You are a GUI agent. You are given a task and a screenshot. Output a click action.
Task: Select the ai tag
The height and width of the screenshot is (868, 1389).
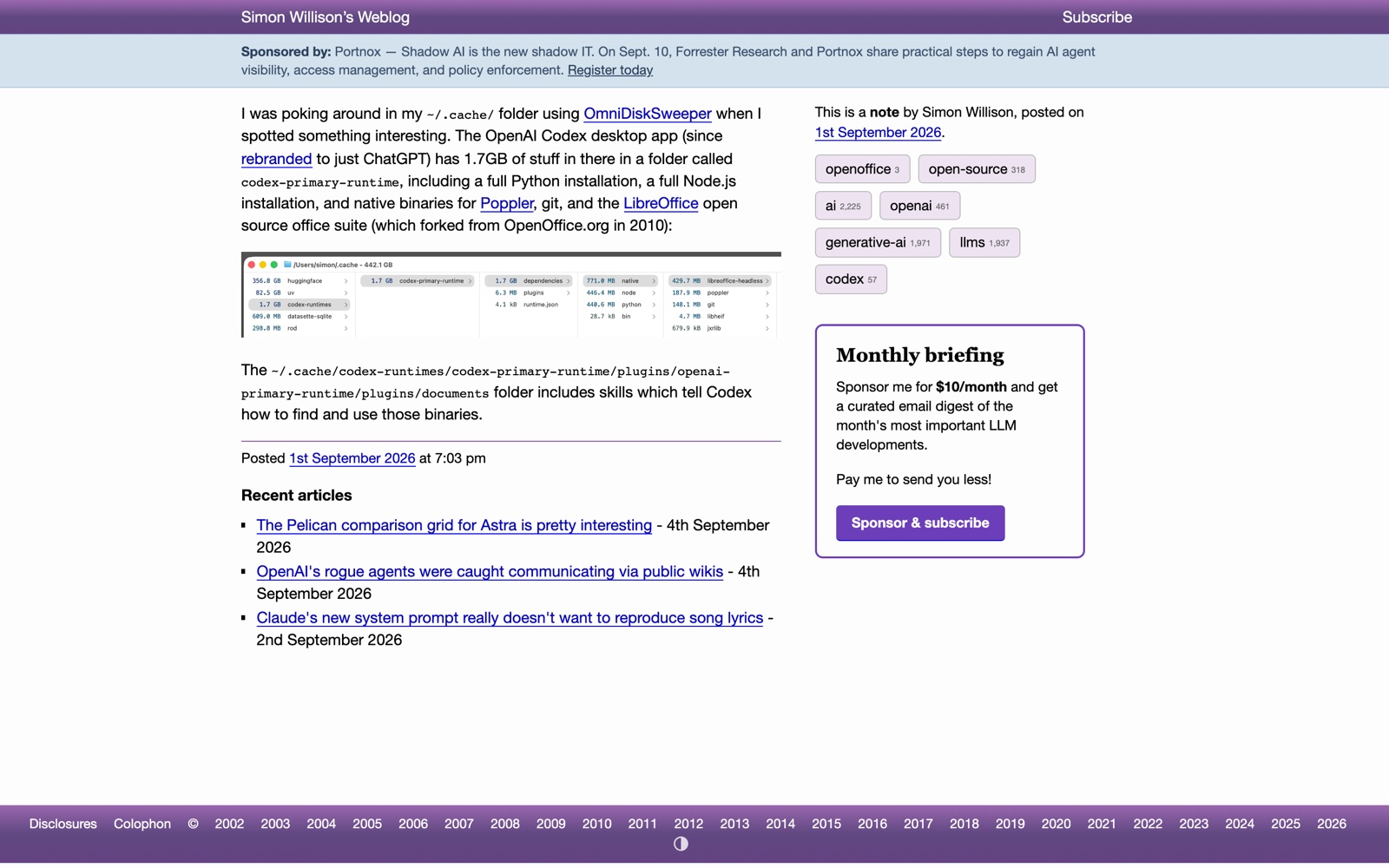point(843,206)
